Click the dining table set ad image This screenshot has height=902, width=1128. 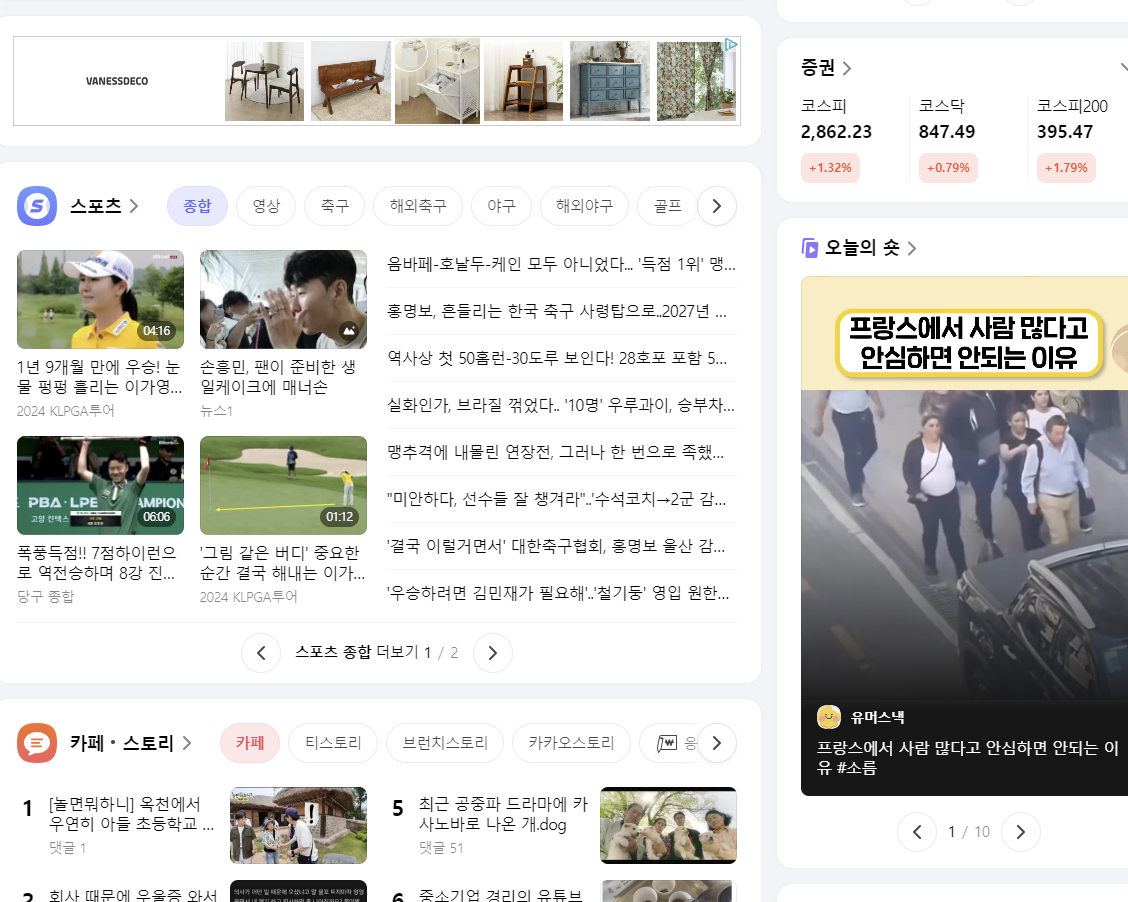point(265,81)
